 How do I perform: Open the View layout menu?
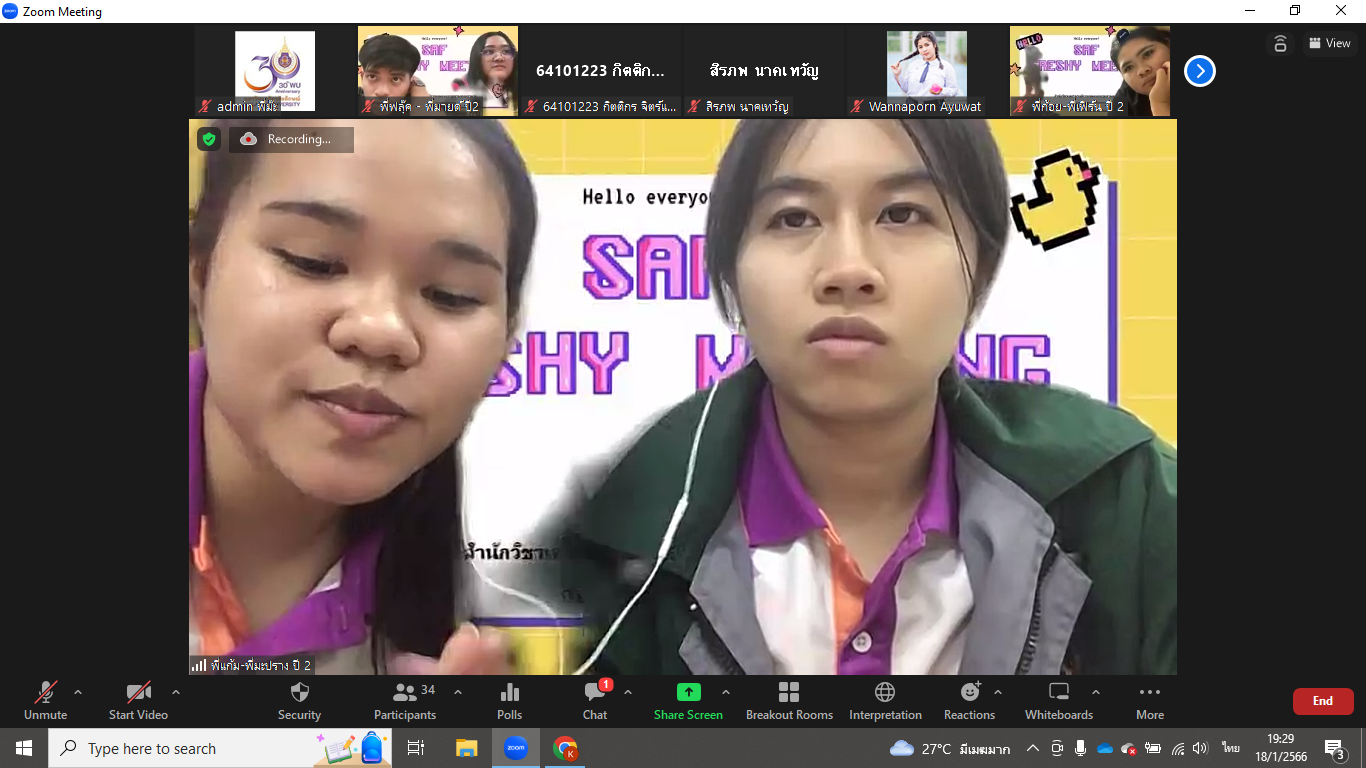[1329, 43]
